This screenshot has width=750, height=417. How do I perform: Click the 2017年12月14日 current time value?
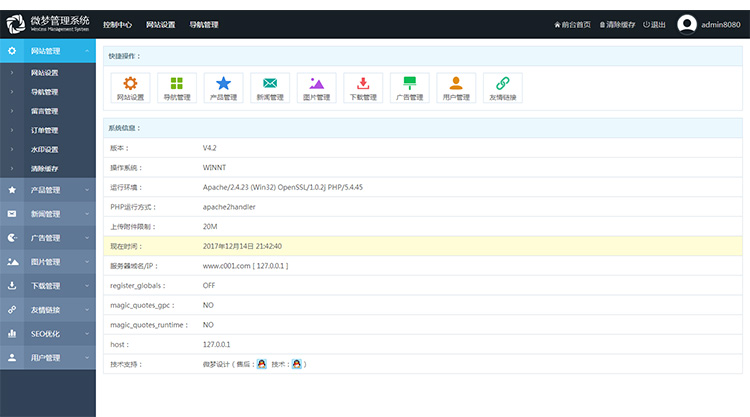[242, 246]
